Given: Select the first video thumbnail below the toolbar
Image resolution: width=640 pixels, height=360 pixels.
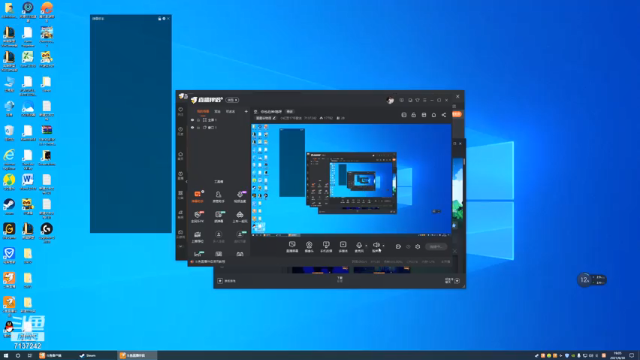Looking at the screenshot, I should (x=320, y=270).
